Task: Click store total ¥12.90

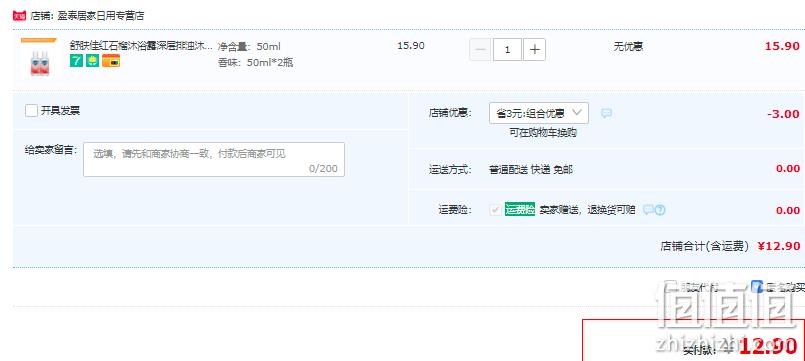Action: tap(779, 246)
